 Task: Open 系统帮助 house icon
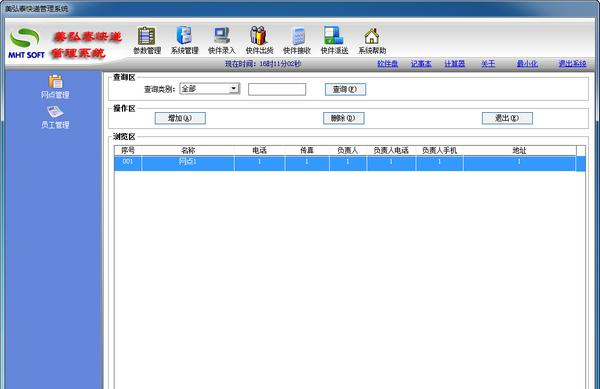pyautogui.click(x=372, y=40)
